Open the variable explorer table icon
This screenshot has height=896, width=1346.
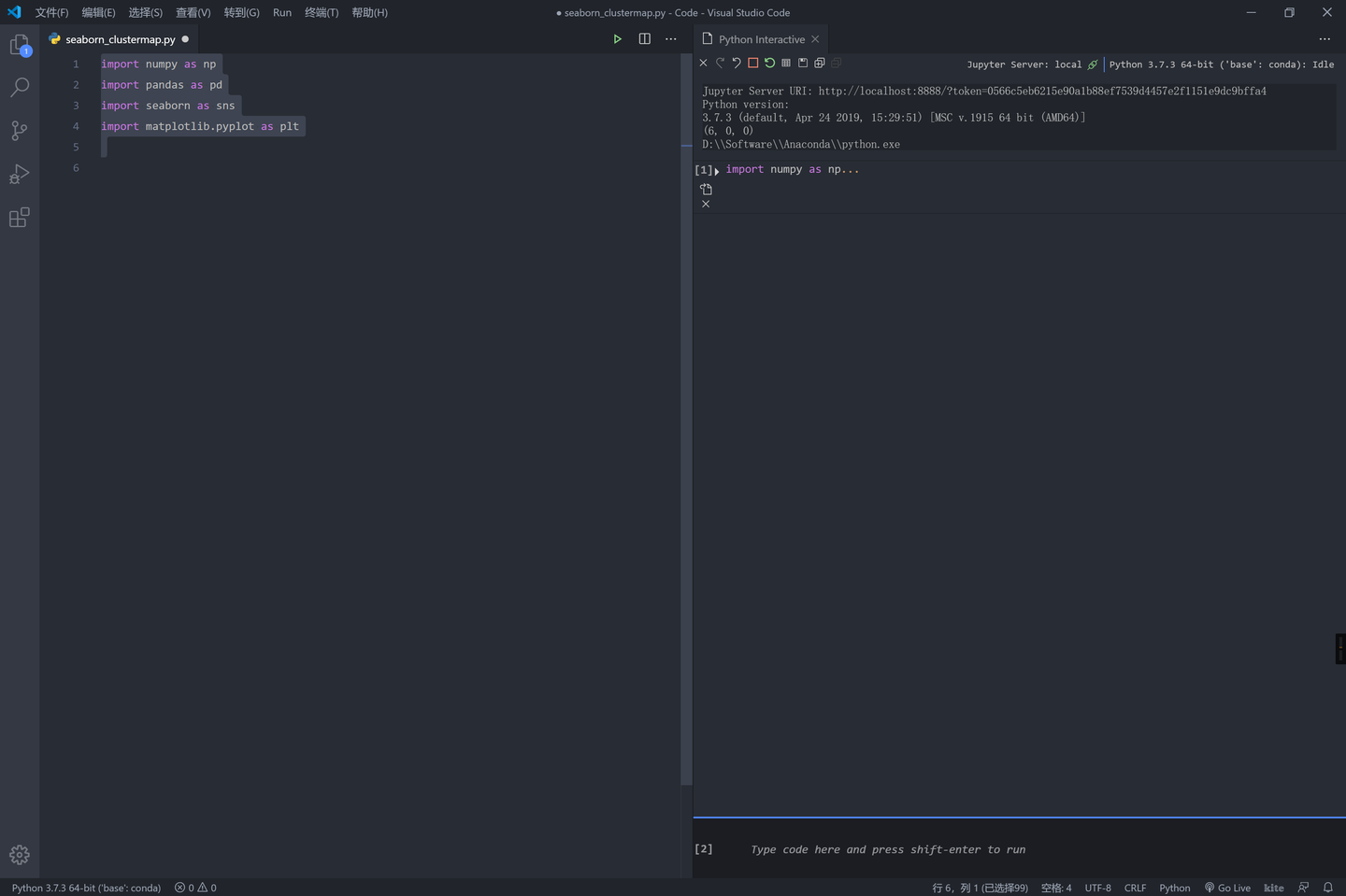786,63
